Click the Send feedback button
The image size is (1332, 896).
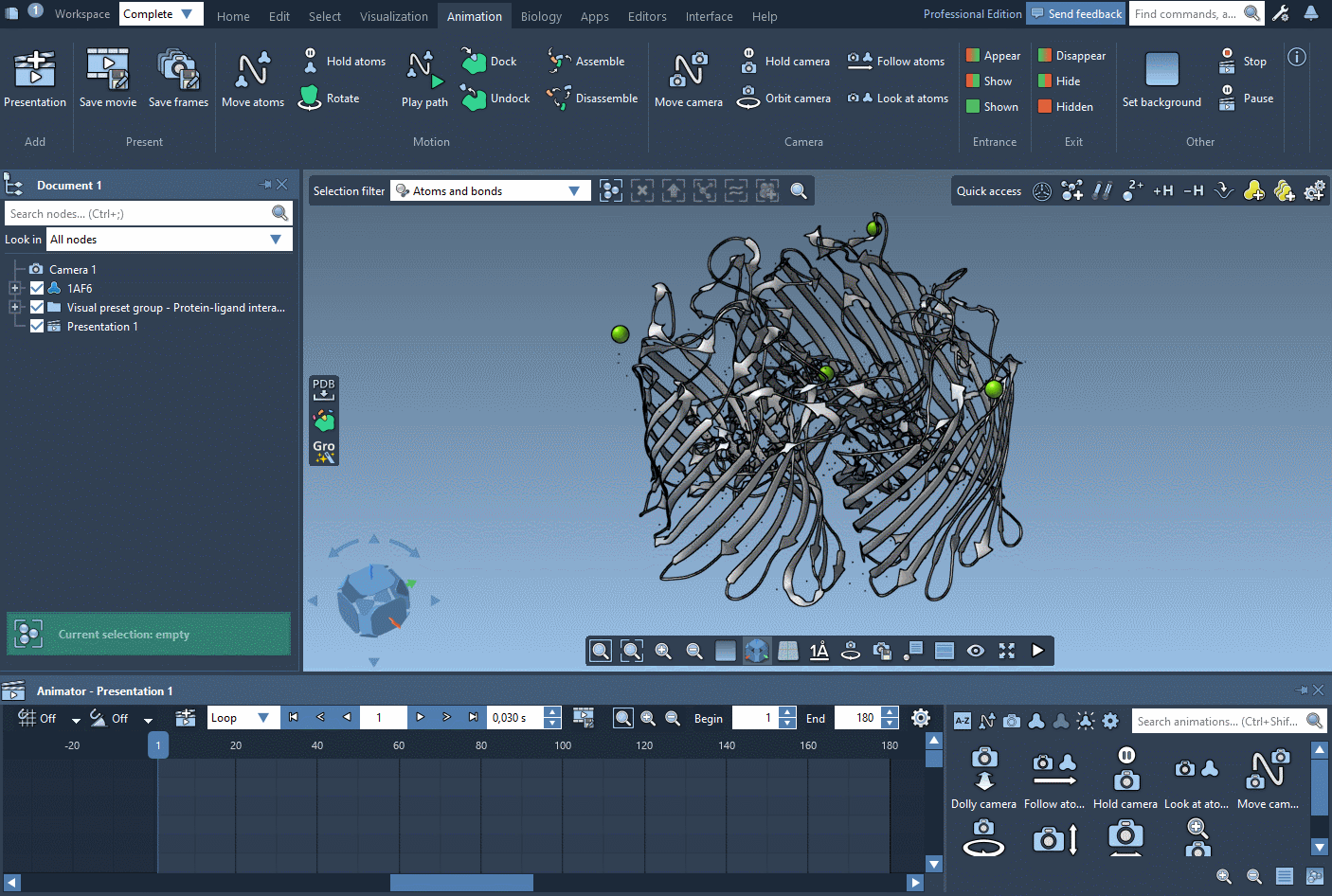tap(1075, 13)
